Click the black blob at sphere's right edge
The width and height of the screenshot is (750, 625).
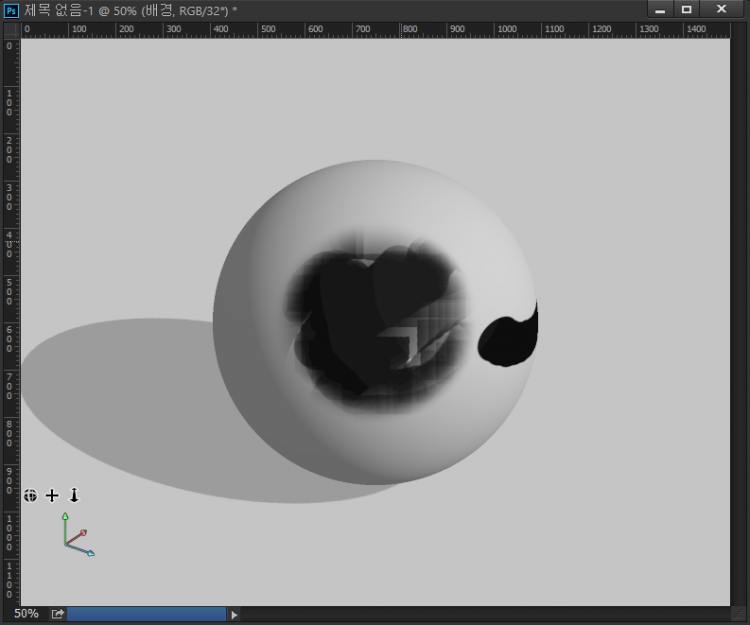click(508, 340)
